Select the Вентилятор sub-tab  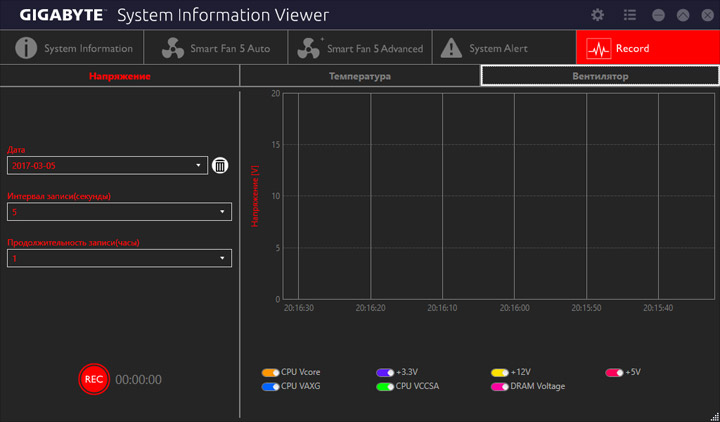click(600, 76)
